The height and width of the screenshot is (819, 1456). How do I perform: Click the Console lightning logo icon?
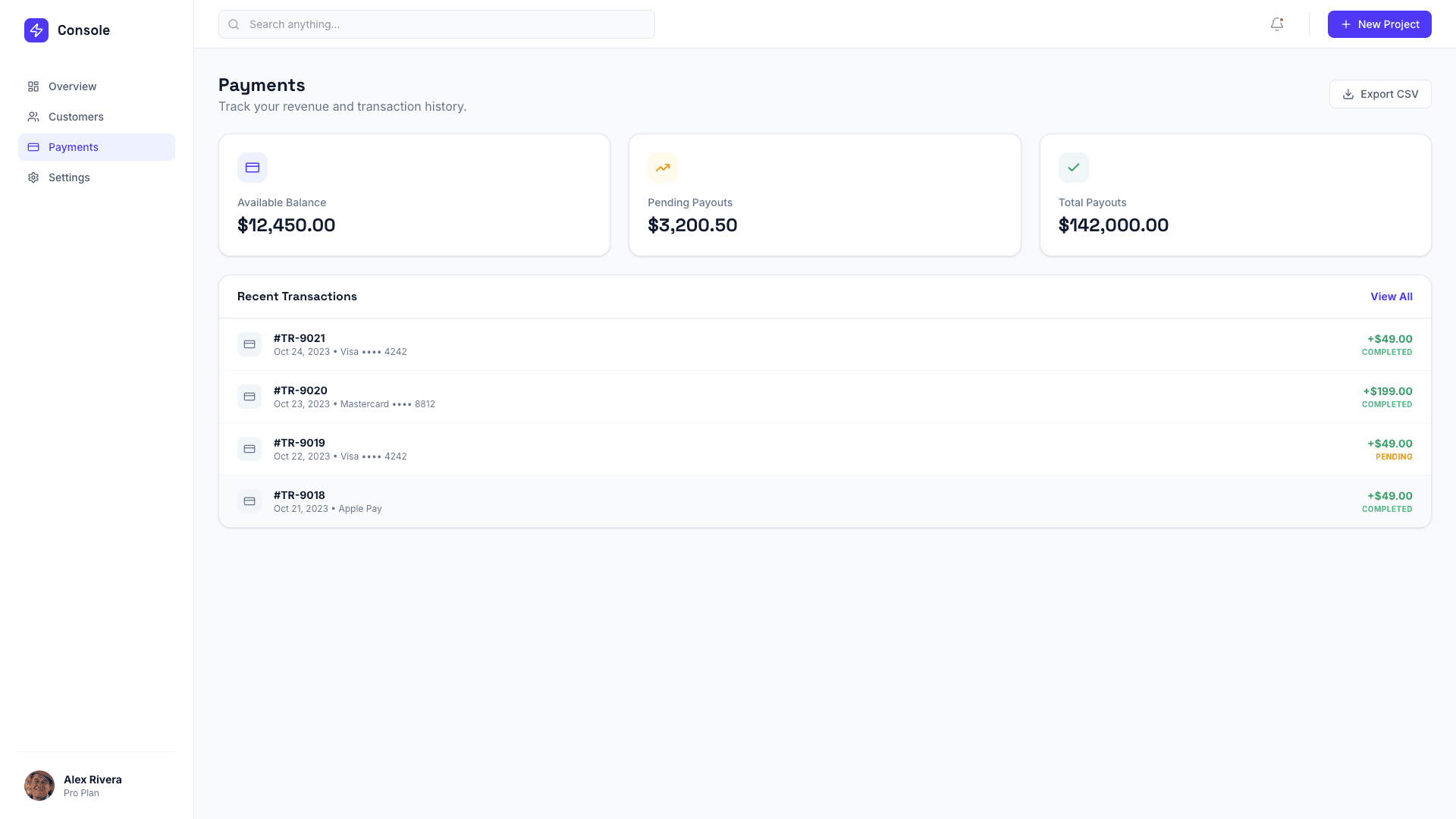[x=36, y=30]
